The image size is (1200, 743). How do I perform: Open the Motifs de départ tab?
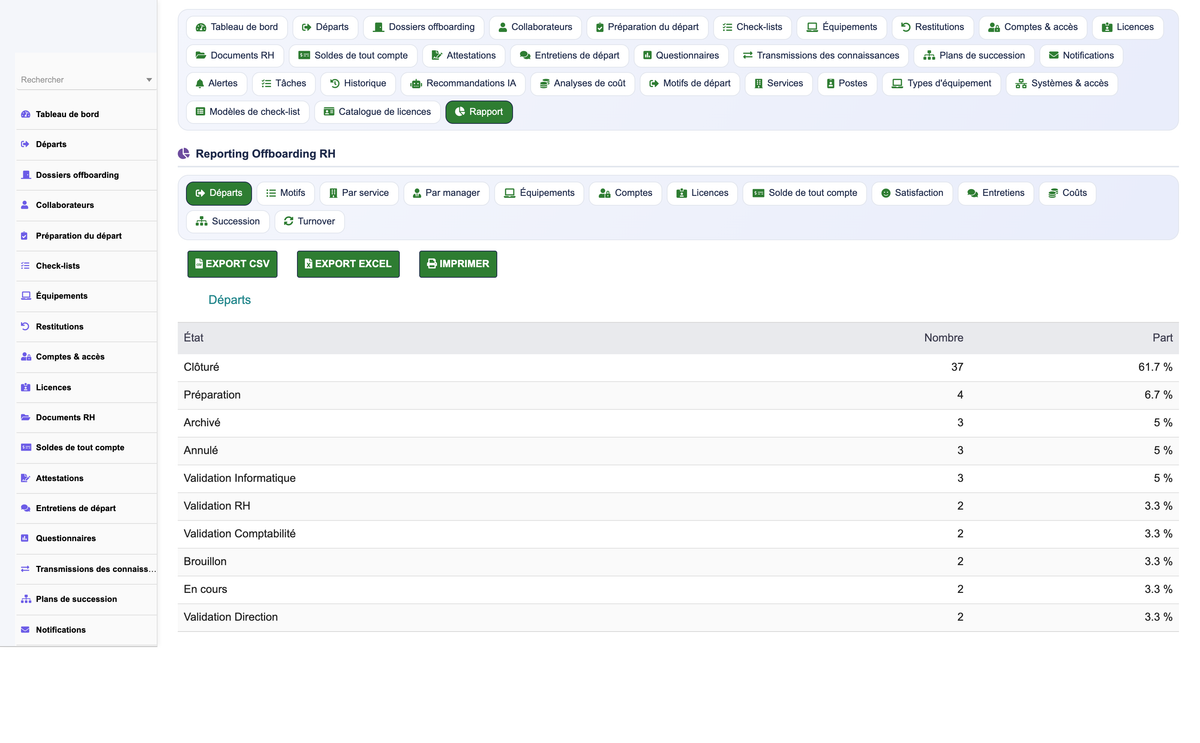tap(690, 83)
